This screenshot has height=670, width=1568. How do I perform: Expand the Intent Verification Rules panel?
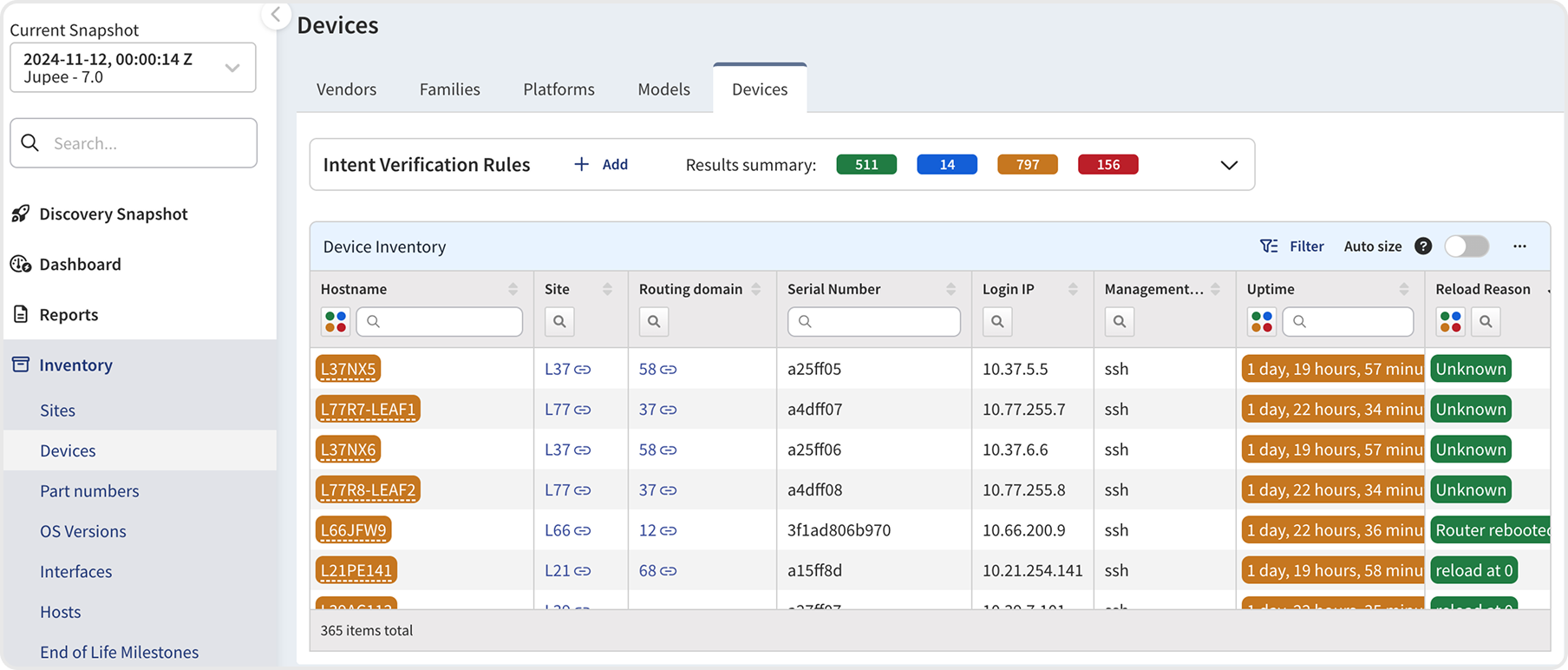(1229, 165)
